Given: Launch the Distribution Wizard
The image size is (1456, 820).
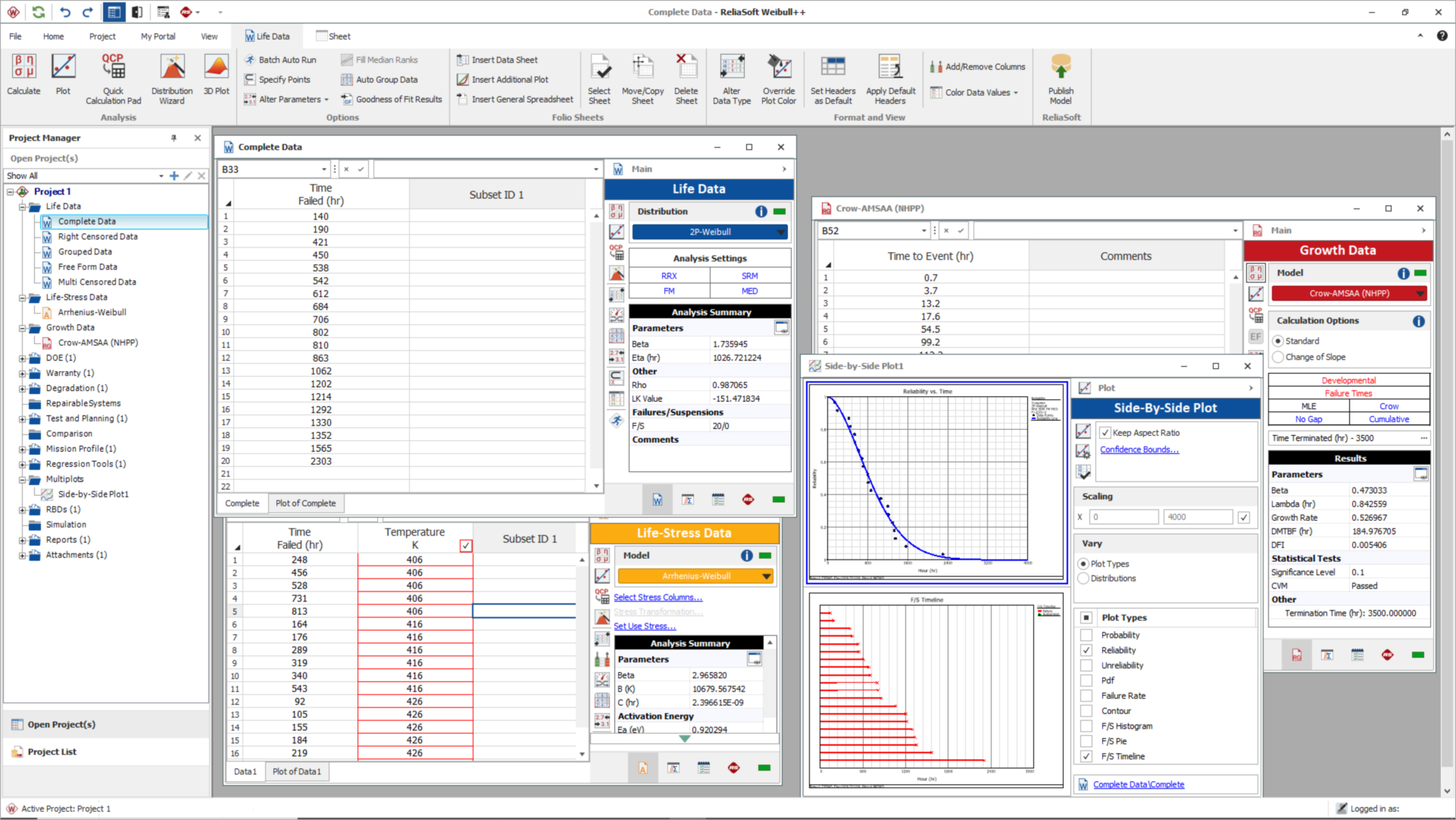Looking at the screenshot, I should [172, 79].
